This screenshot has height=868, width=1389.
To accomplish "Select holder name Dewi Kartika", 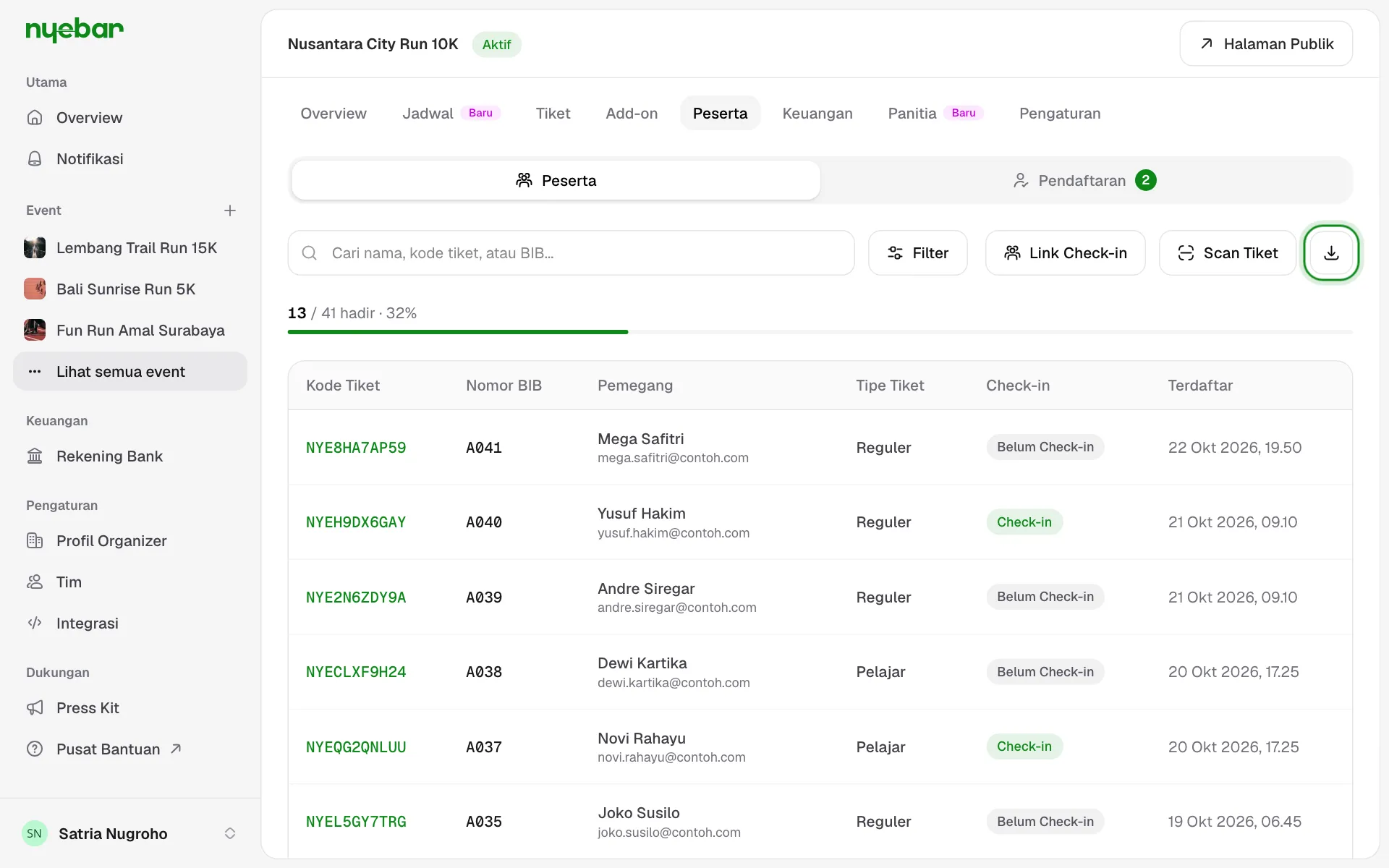I will tap(642, 663).
